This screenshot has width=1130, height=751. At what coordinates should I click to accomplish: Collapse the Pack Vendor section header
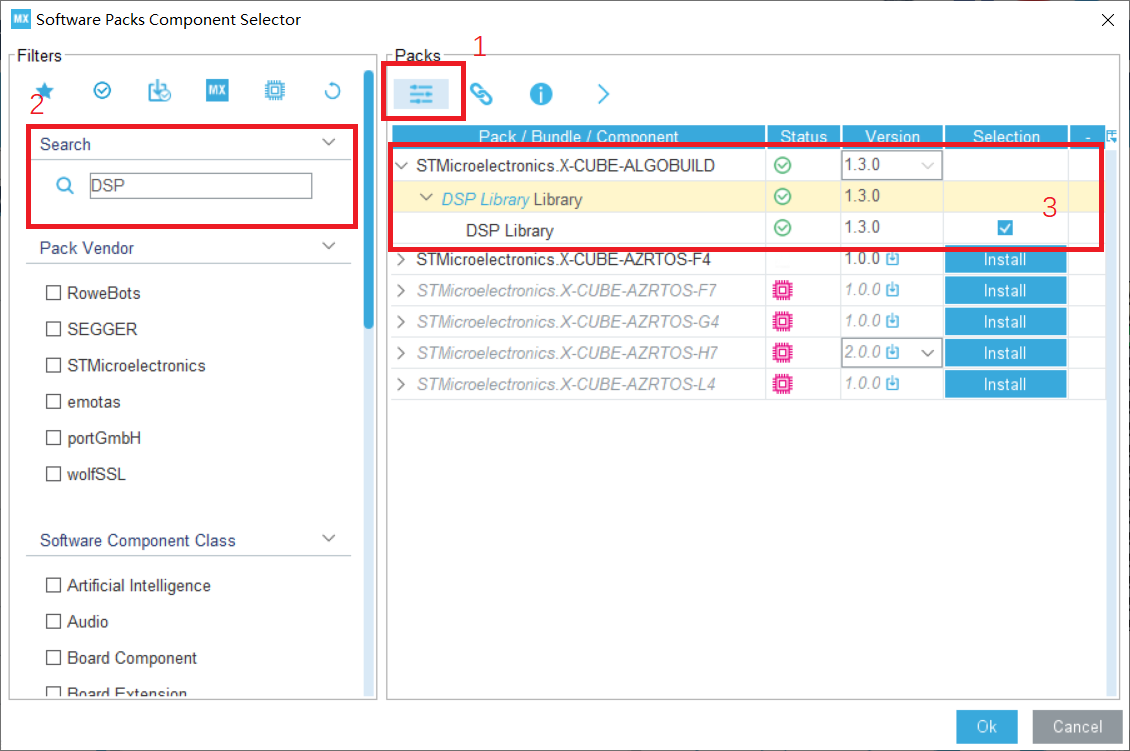tap(329, 247)
